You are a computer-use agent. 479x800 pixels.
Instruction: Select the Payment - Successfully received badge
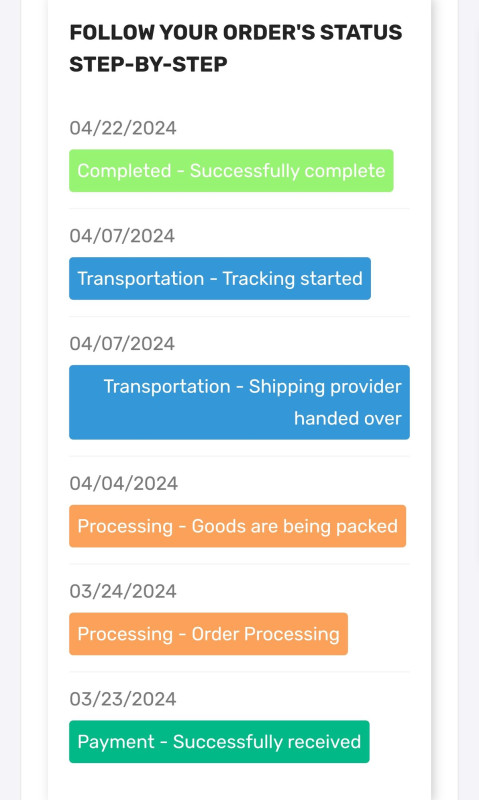(x=219, y=741)
